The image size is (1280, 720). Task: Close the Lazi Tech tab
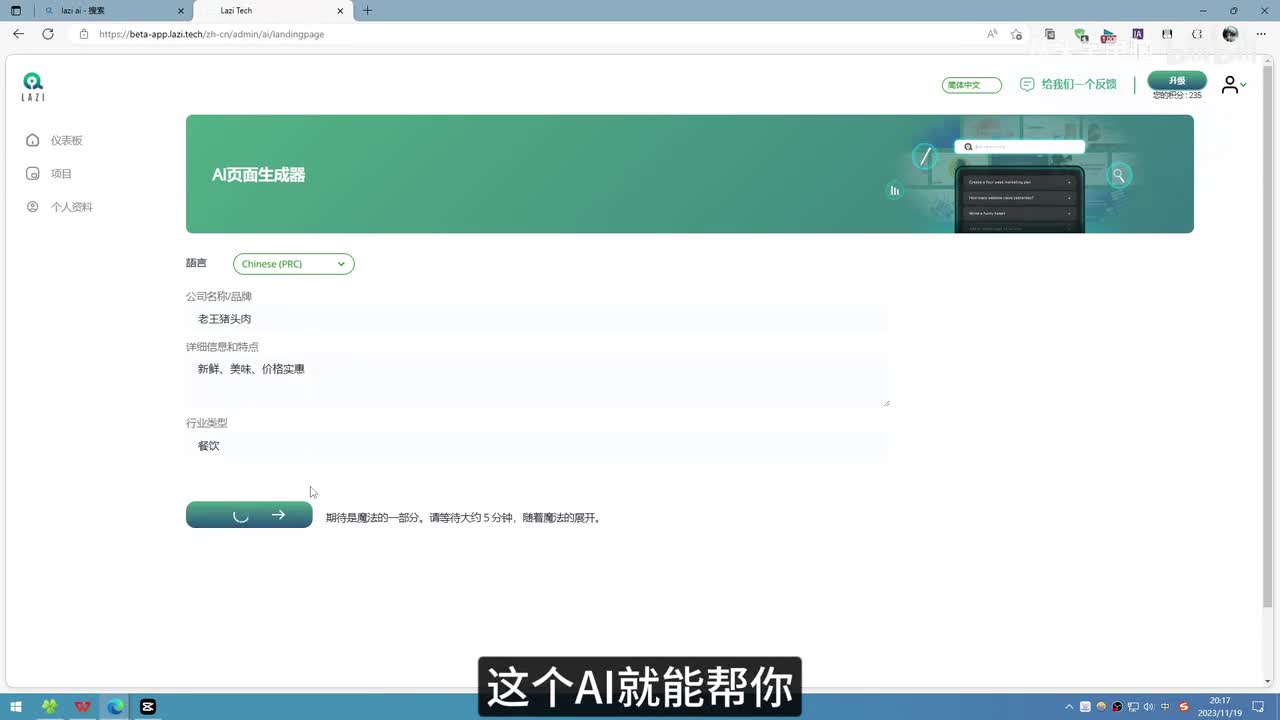pos(340,11)
